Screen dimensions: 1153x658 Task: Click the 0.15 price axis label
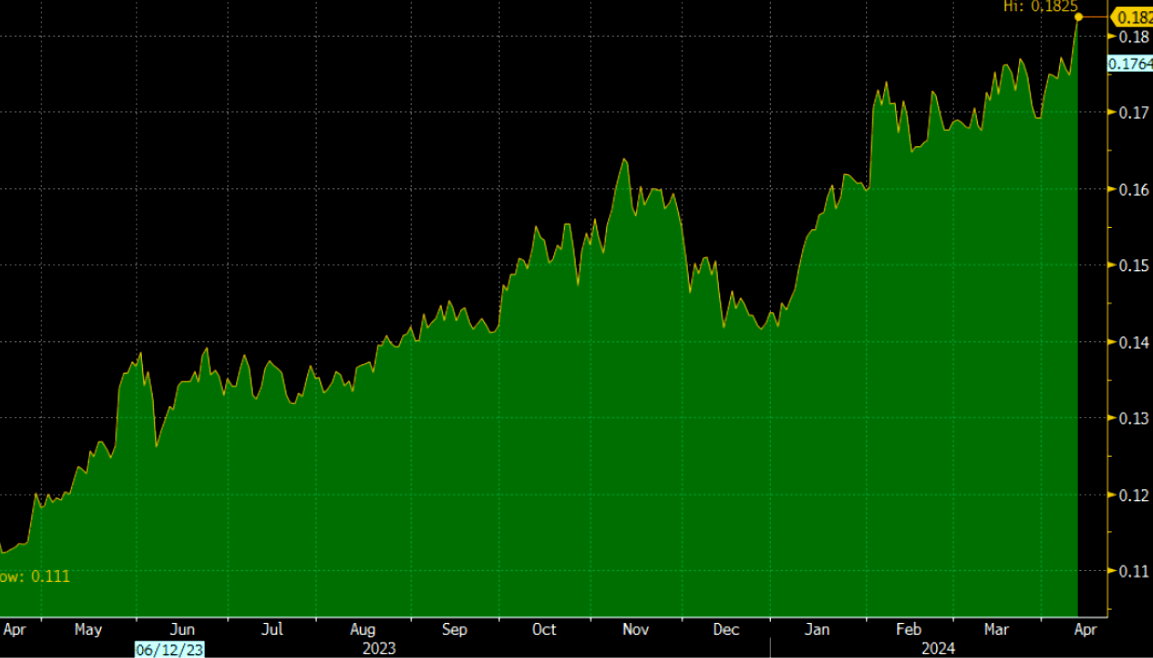(x=1132, y=265)
